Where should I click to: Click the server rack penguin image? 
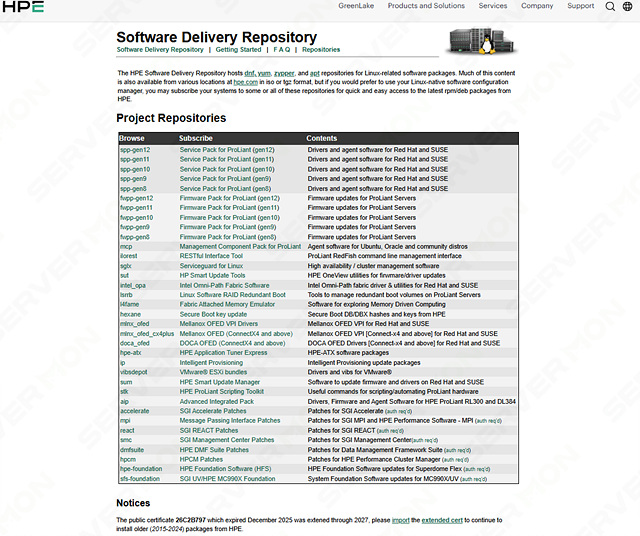pos(481,41)
